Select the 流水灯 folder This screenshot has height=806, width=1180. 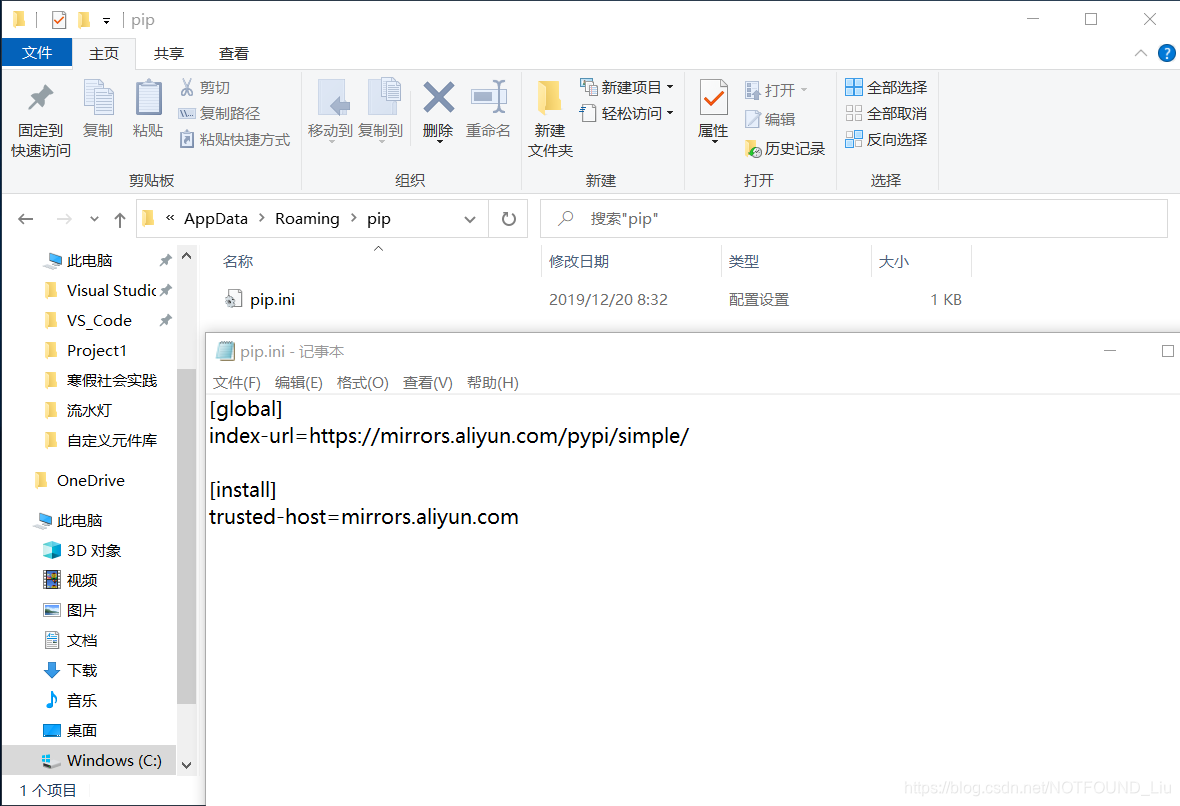[89, 411]
